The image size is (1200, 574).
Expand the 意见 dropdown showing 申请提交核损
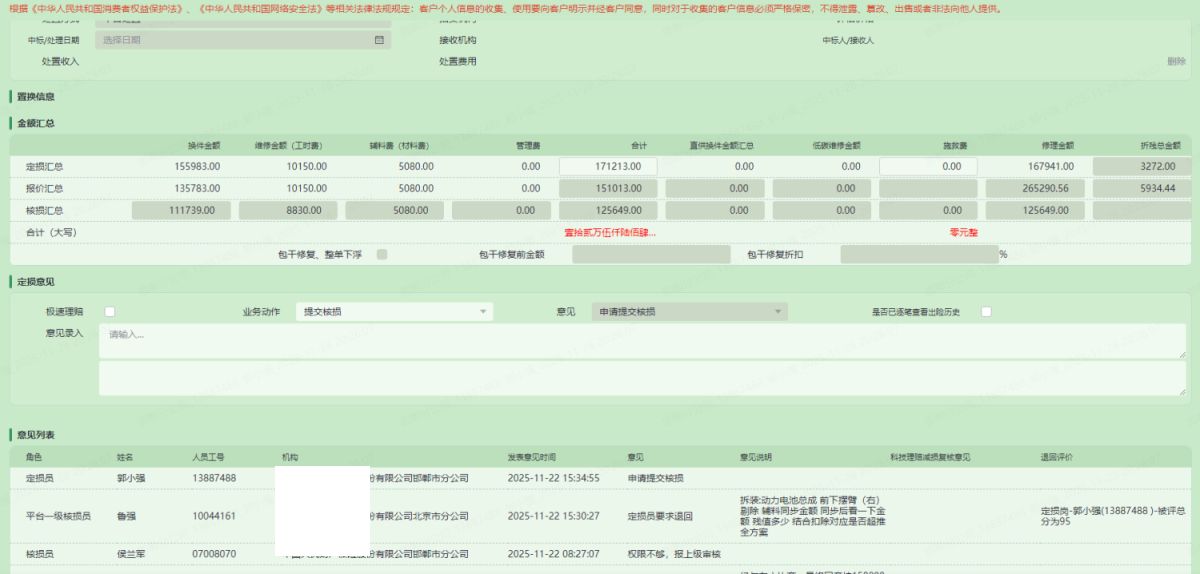point(777,312)
